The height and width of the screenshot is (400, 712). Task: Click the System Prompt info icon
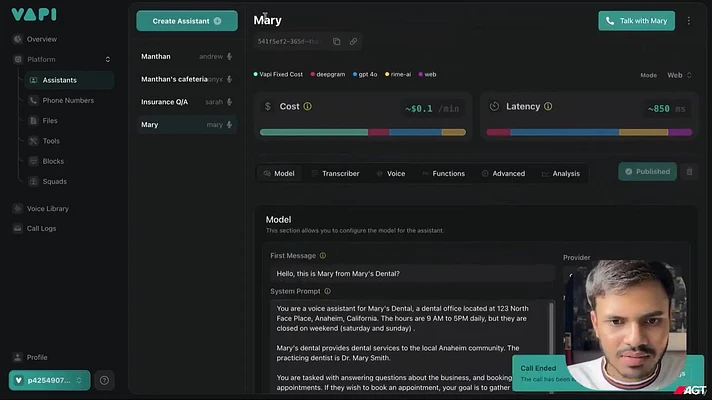(327, 291)
